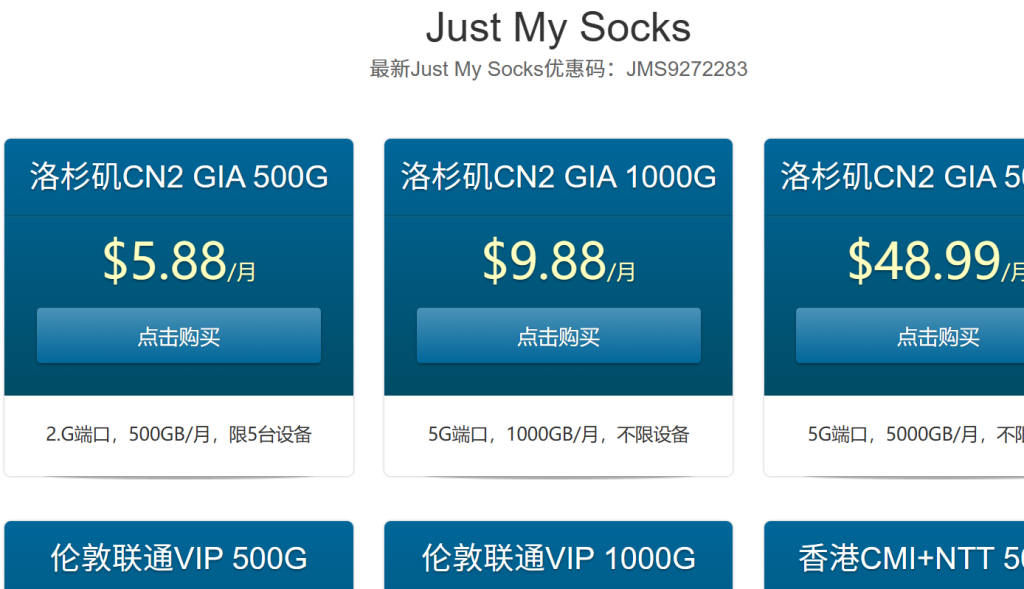
Task: Click the /月 suffix beside $9.88
Action: 622,272
